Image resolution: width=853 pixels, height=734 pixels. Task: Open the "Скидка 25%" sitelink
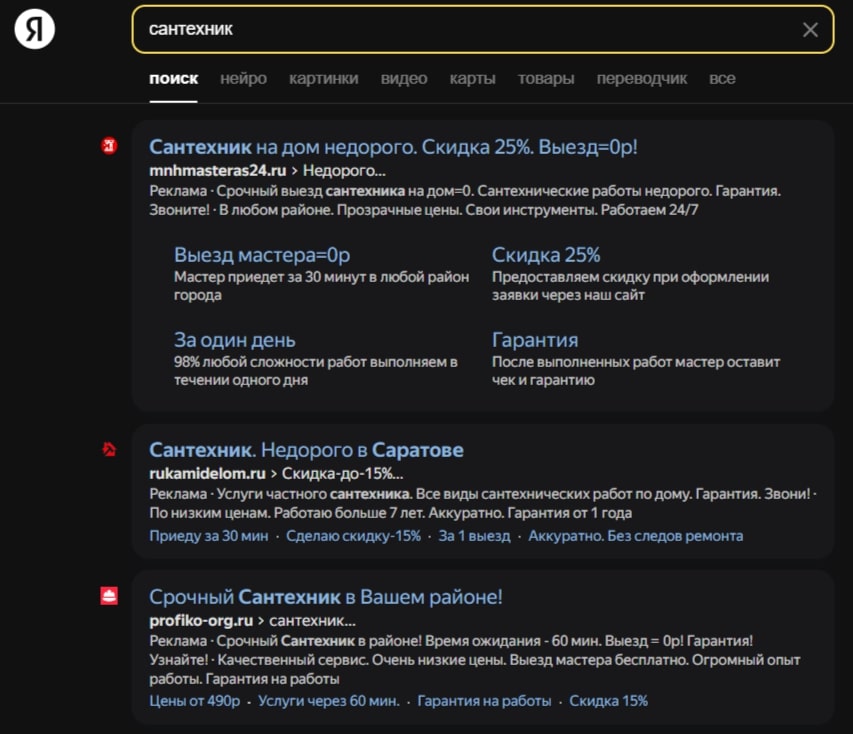pyautogui.click(x=546, y=255)
